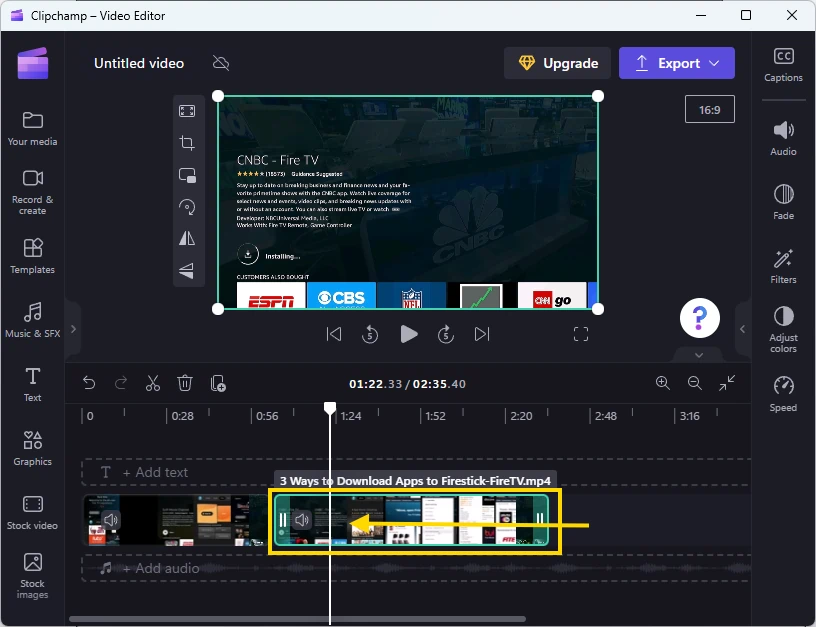Click the bottom-right resize handle of preview
The height and width of the screenshot is (627, 816).
point(598,309)
